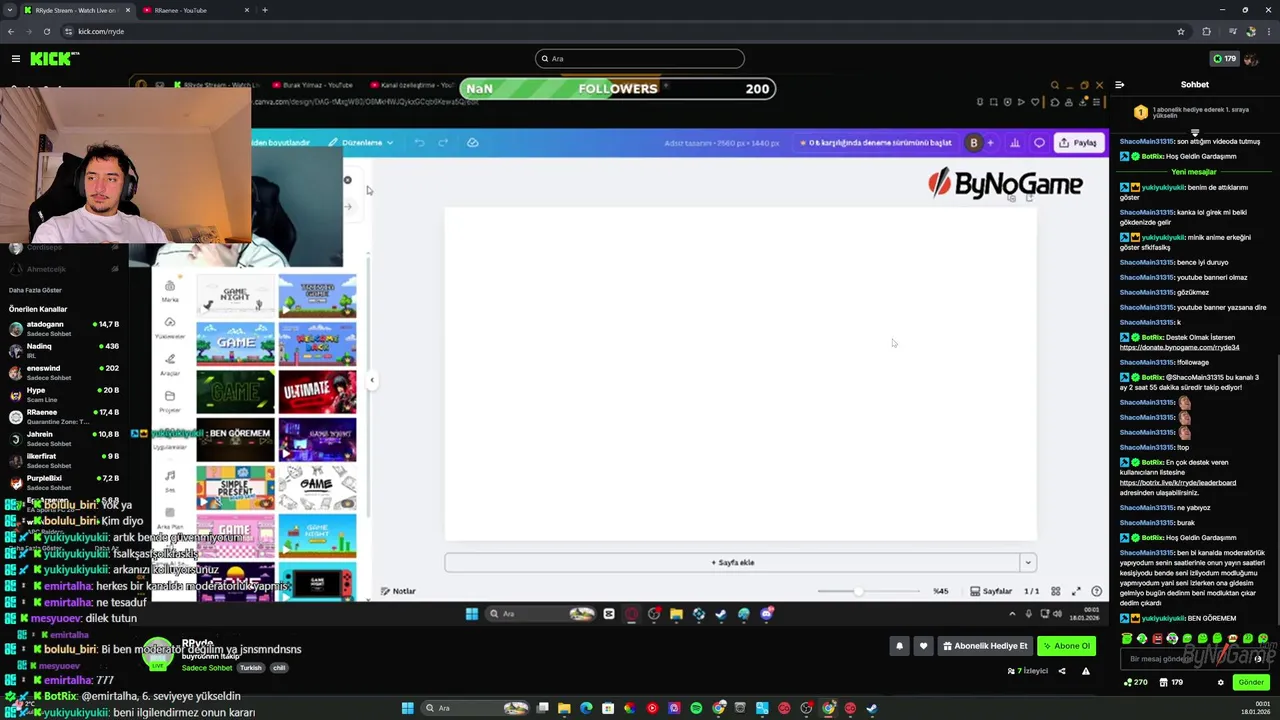Open Canva analytics chart icon

click(x=1015, y=143)
